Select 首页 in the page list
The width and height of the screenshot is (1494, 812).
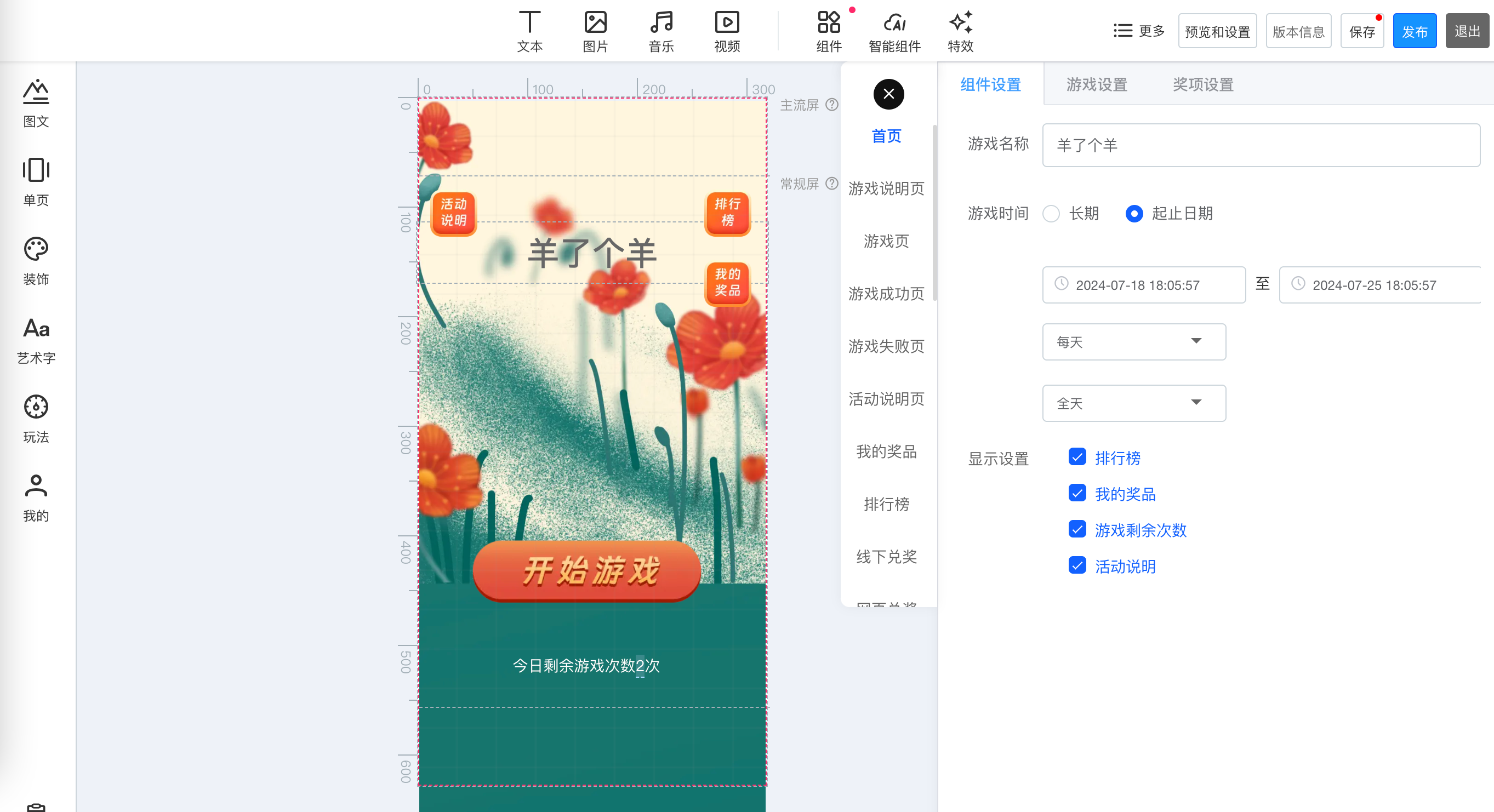pyautogui.click(x=886, y=136)
